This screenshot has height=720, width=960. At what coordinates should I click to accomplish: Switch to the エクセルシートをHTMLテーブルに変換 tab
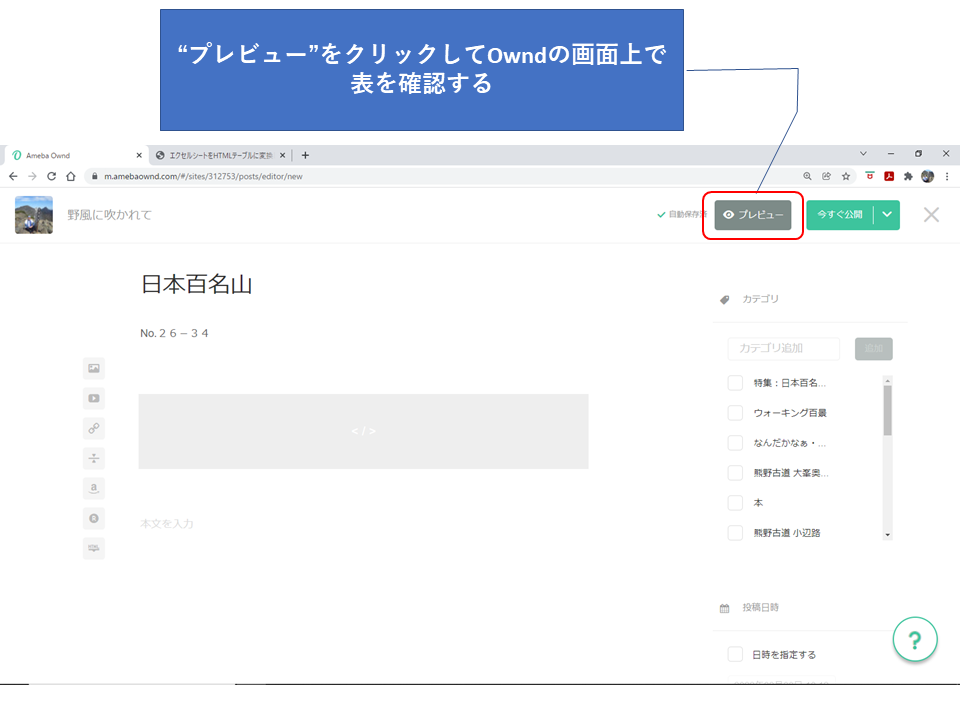pos(219,156)
